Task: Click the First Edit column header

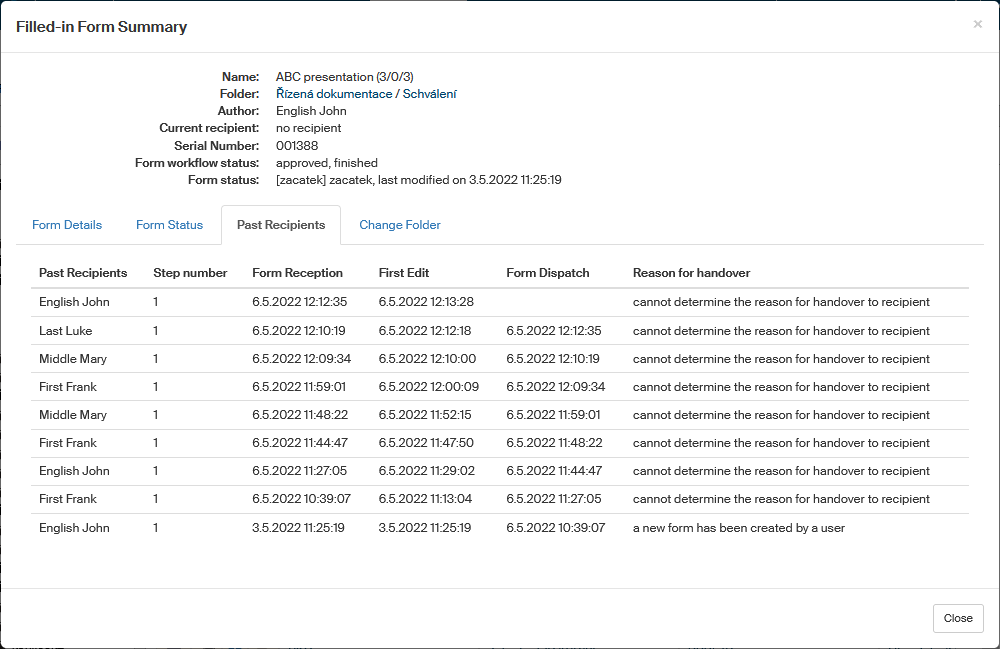Action: (404, 273)
